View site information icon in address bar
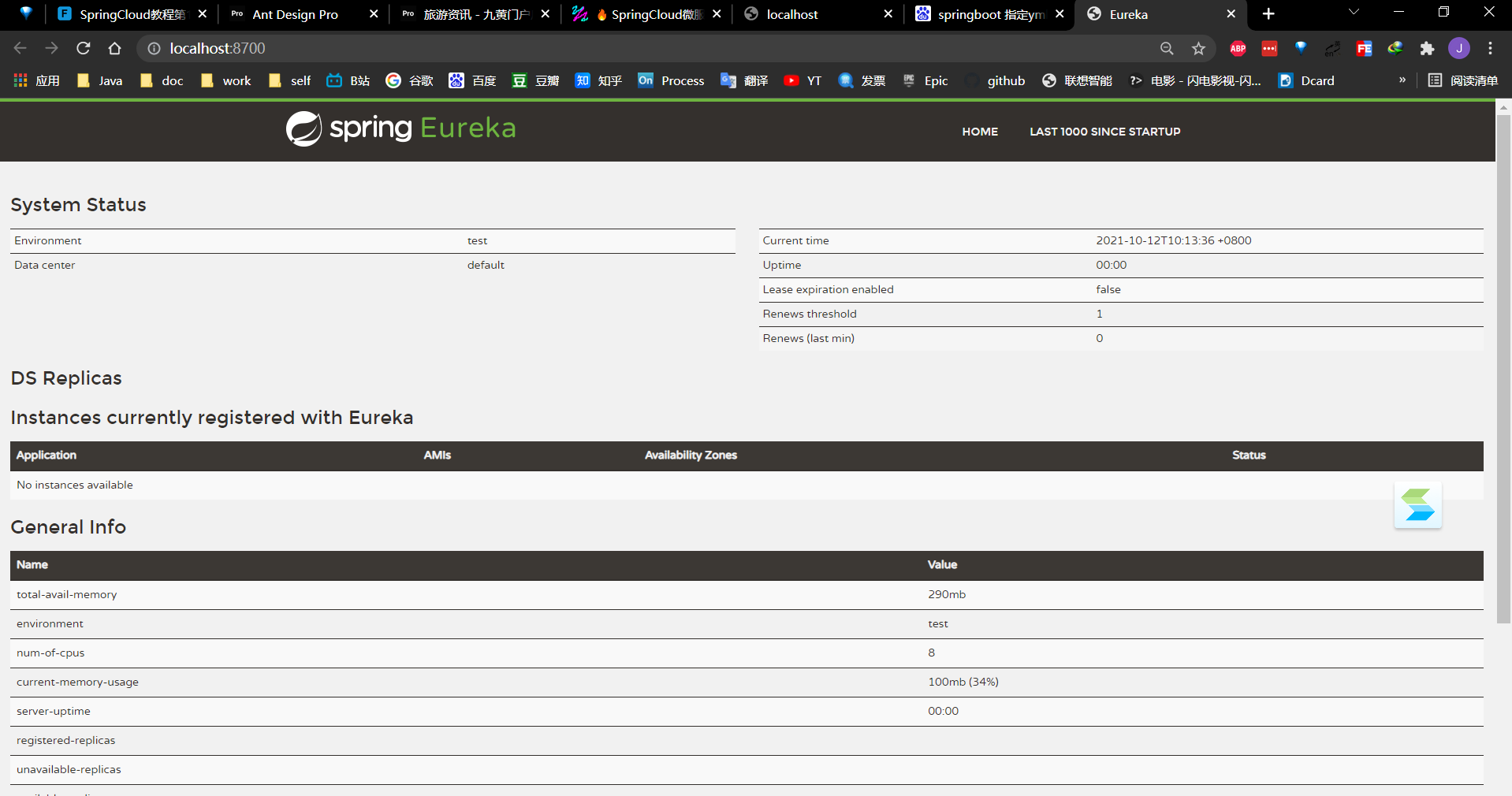The height and width of the screenshot is (796, 1512). 155,48
